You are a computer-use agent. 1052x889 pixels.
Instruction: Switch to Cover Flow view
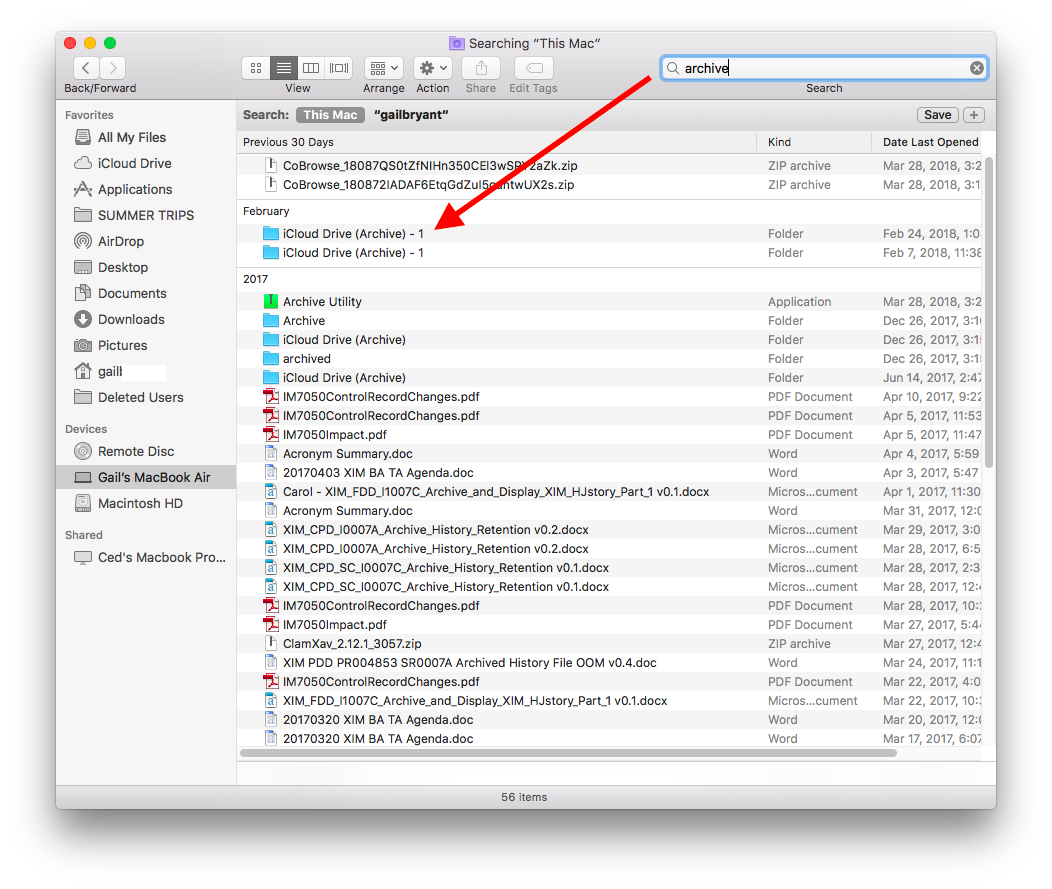click(x=339, y=68)
